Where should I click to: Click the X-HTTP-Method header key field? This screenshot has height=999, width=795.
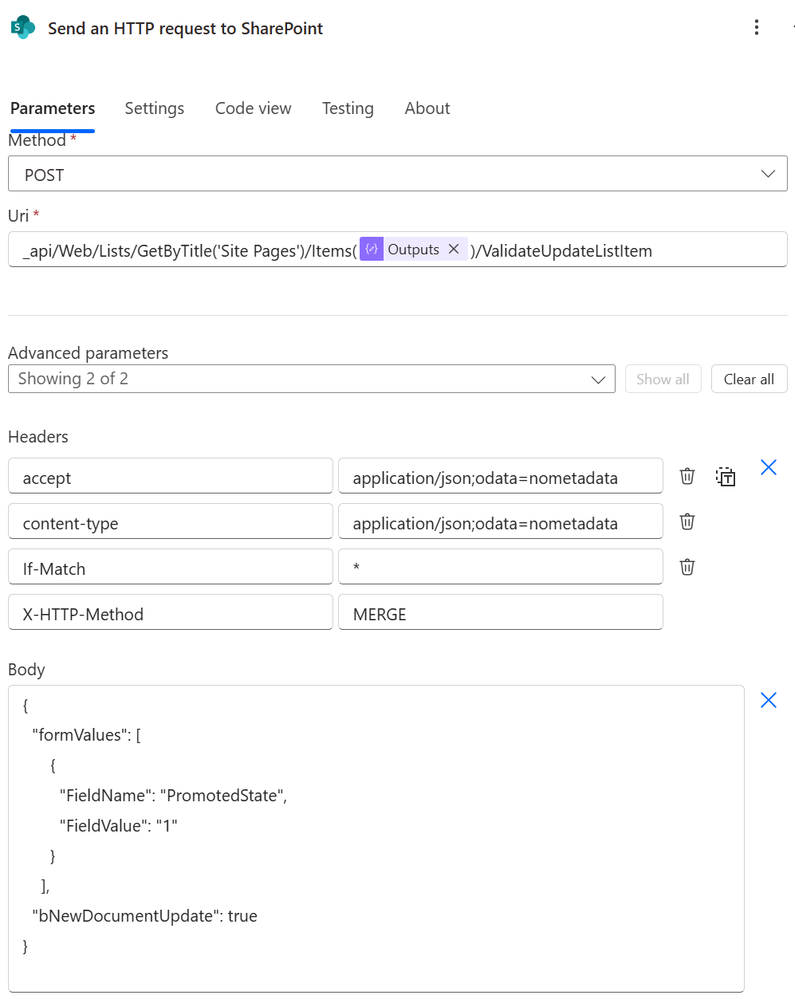tap(170, 614)
